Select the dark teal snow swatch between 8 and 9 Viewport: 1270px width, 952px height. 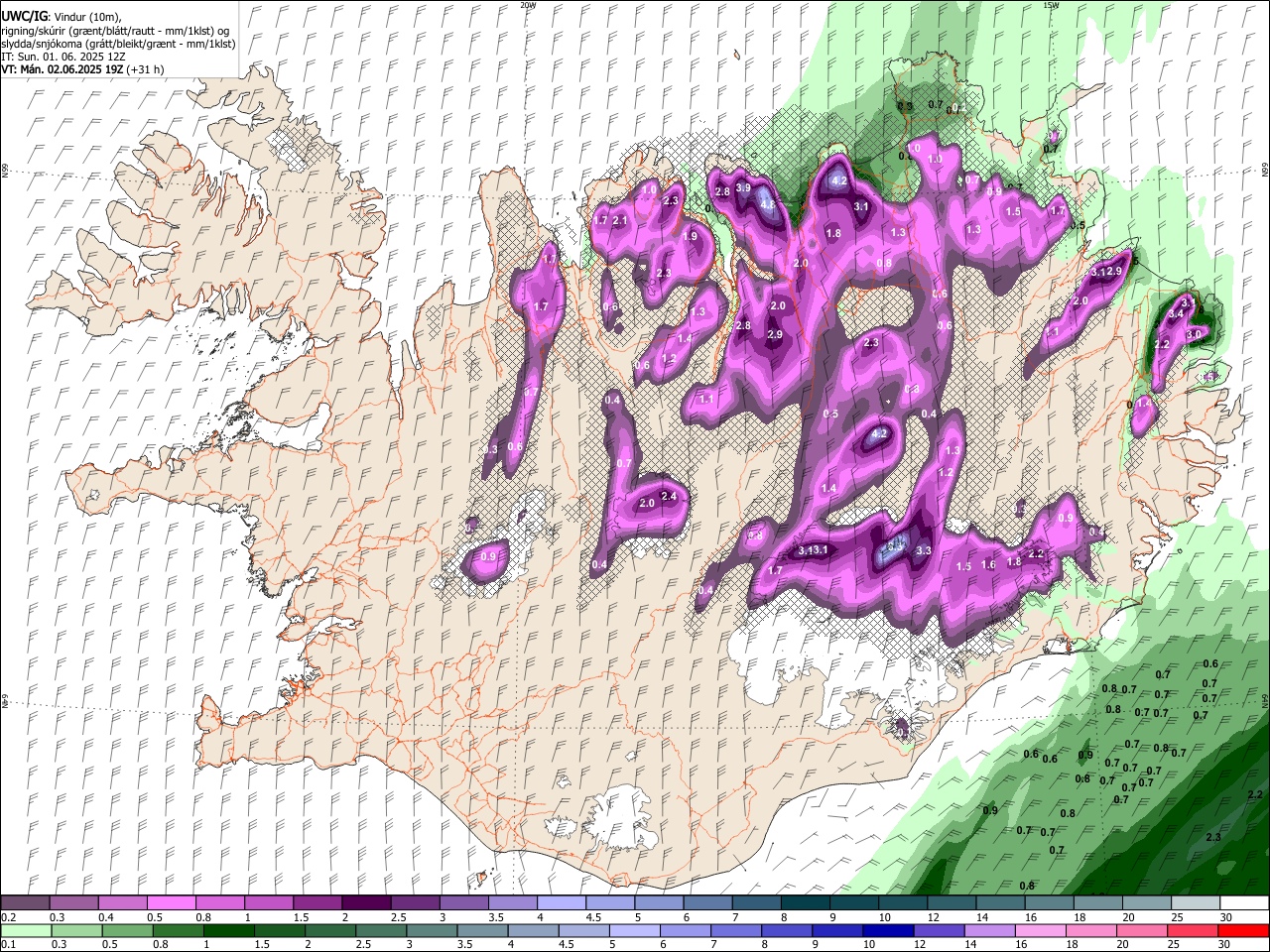click(x=805, y=903)
